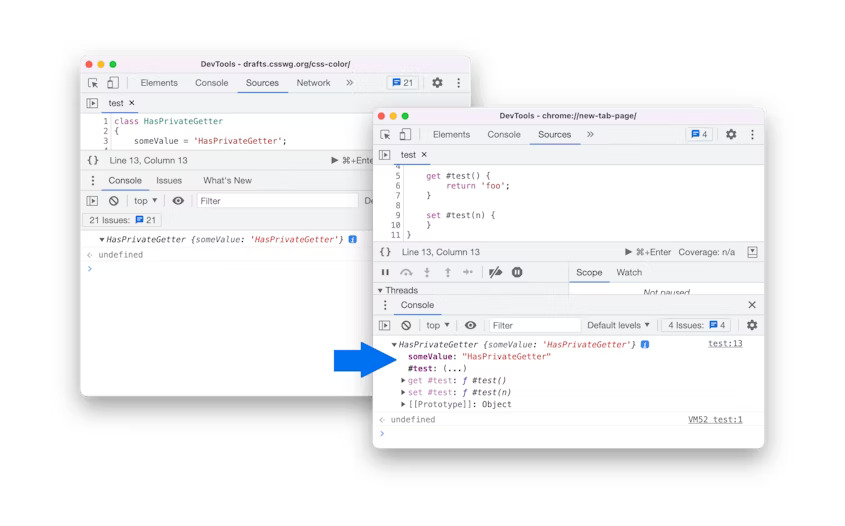
Task: Expand get #test getter function
Action: tap(403, 380)
